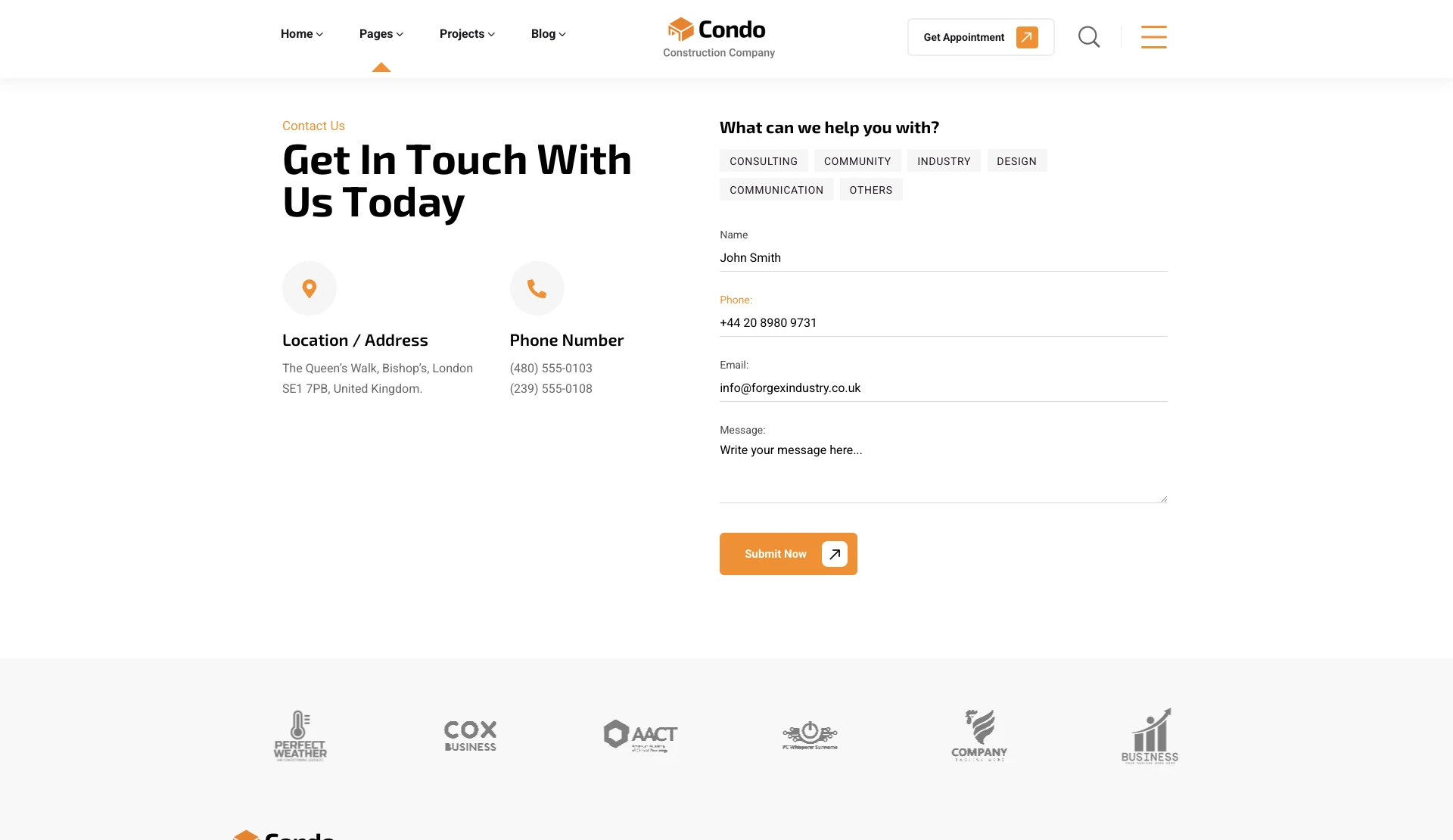Viewport: 1453px width, 840px height.
Task: Click the AACT partner logo
Action: coord(640,735)
